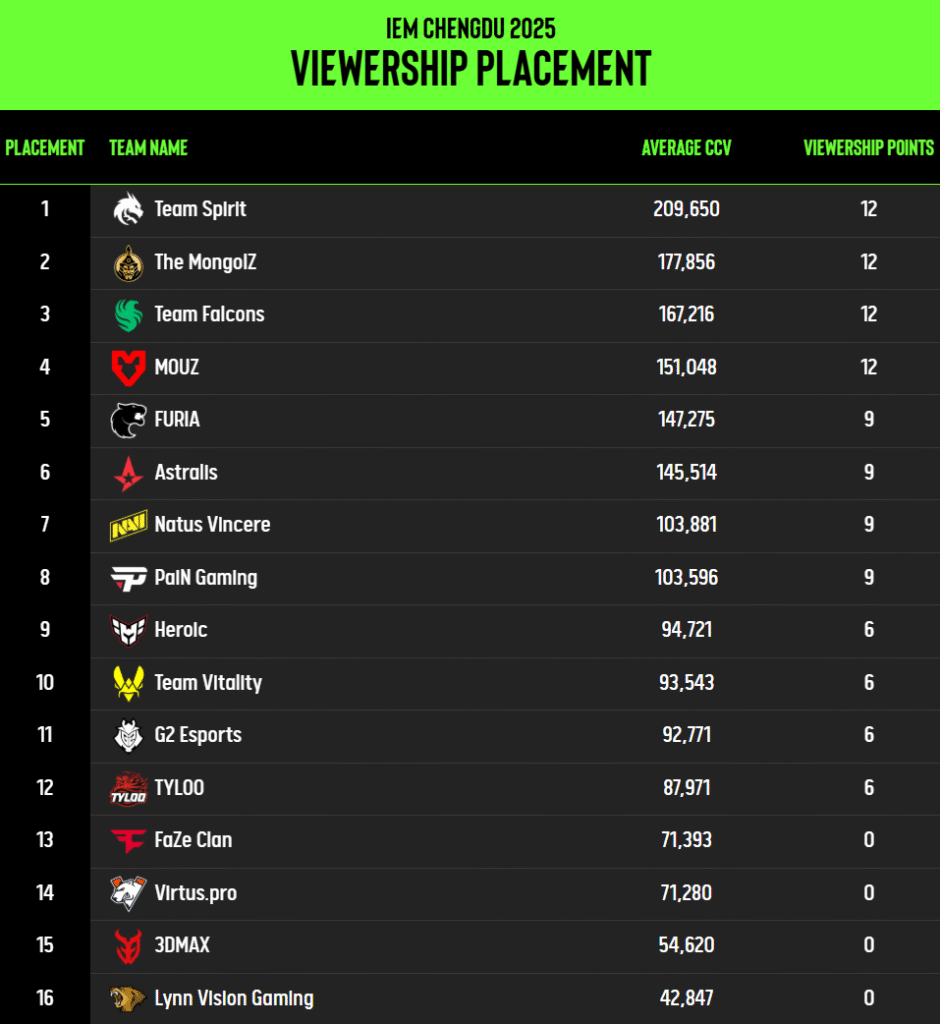Image resolution: width=940 pixels, height=1024 pixels.
Task: Click the Placement column header
Action: (x=45, y=148)
